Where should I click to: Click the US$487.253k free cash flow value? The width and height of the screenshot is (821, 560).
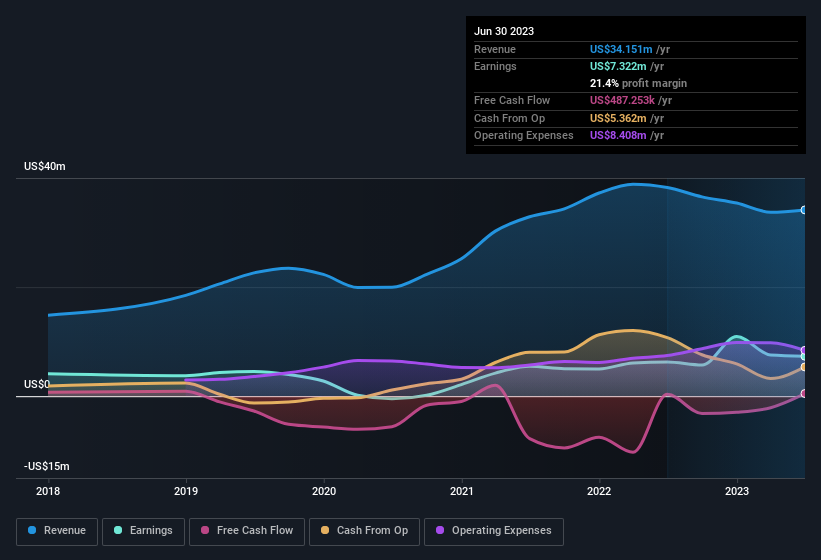(x=622, y=100)
